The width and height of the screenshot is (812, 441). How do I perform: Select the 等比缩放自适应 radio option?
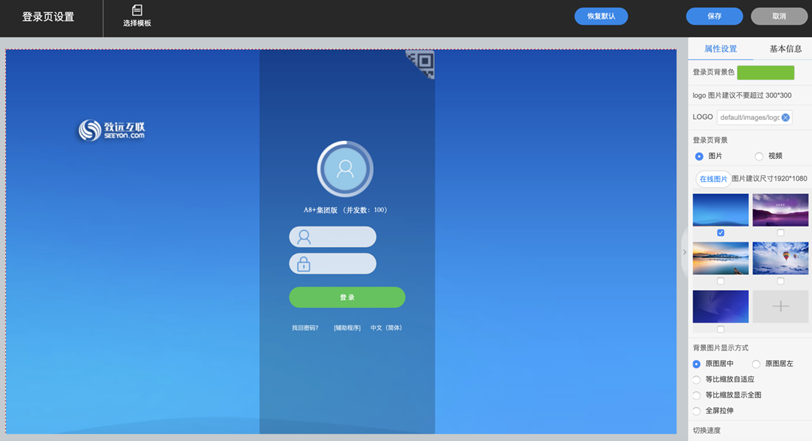[697, 380]
